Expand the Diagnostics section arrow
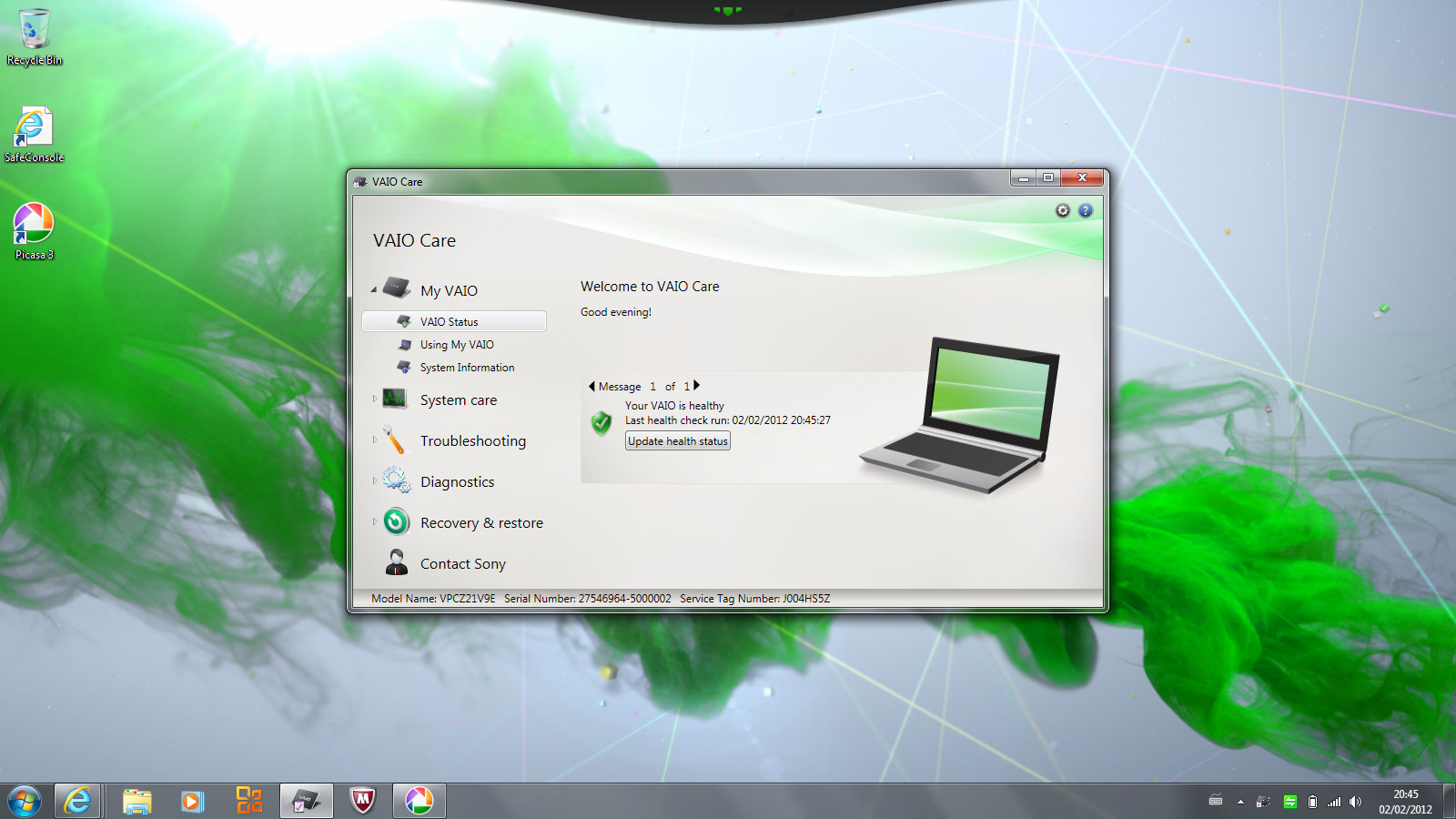1456x819 pixels. (x=374, y=480)
